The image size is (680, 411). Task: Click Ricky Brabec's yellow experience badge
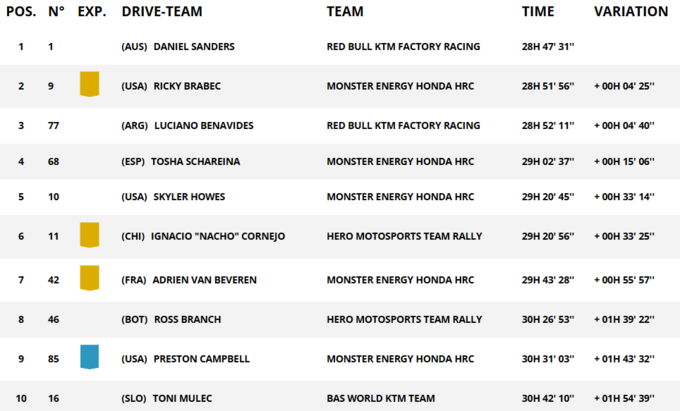point(90,85)
